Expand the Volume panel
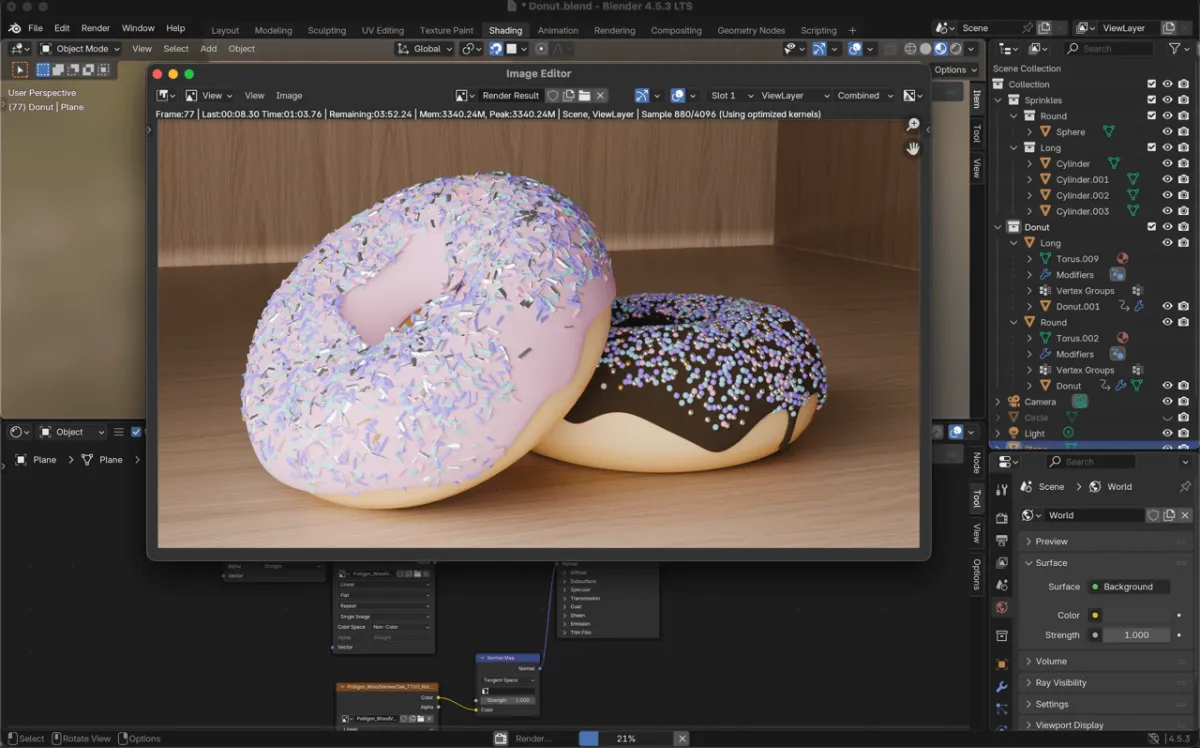Image resolution: width=1200 pixels, height=748 pixels. click(1051, 661)
